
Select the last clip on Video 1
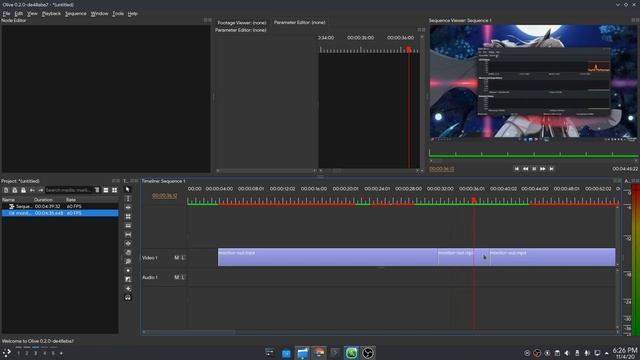point(552,257)
